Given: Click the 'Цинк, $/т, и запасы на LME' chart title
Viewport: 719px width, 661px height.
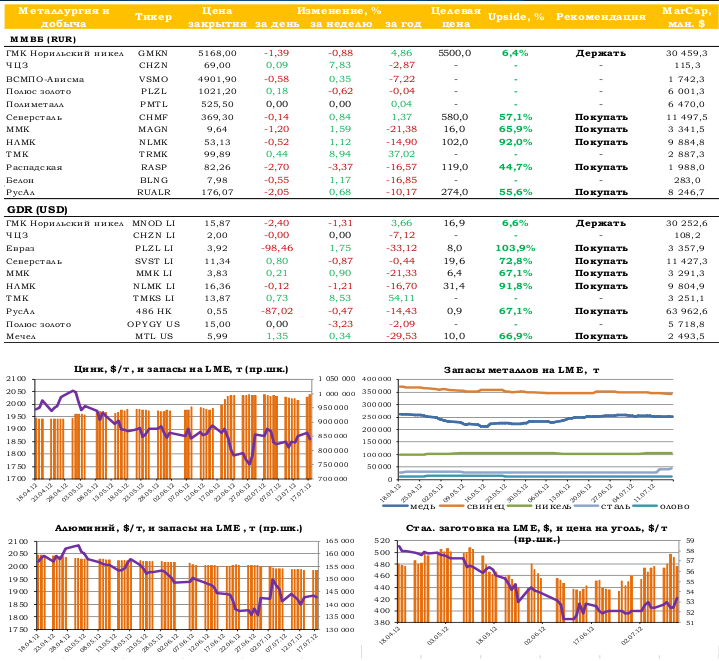Looking at the screenshot, I should tap(181, 369).
